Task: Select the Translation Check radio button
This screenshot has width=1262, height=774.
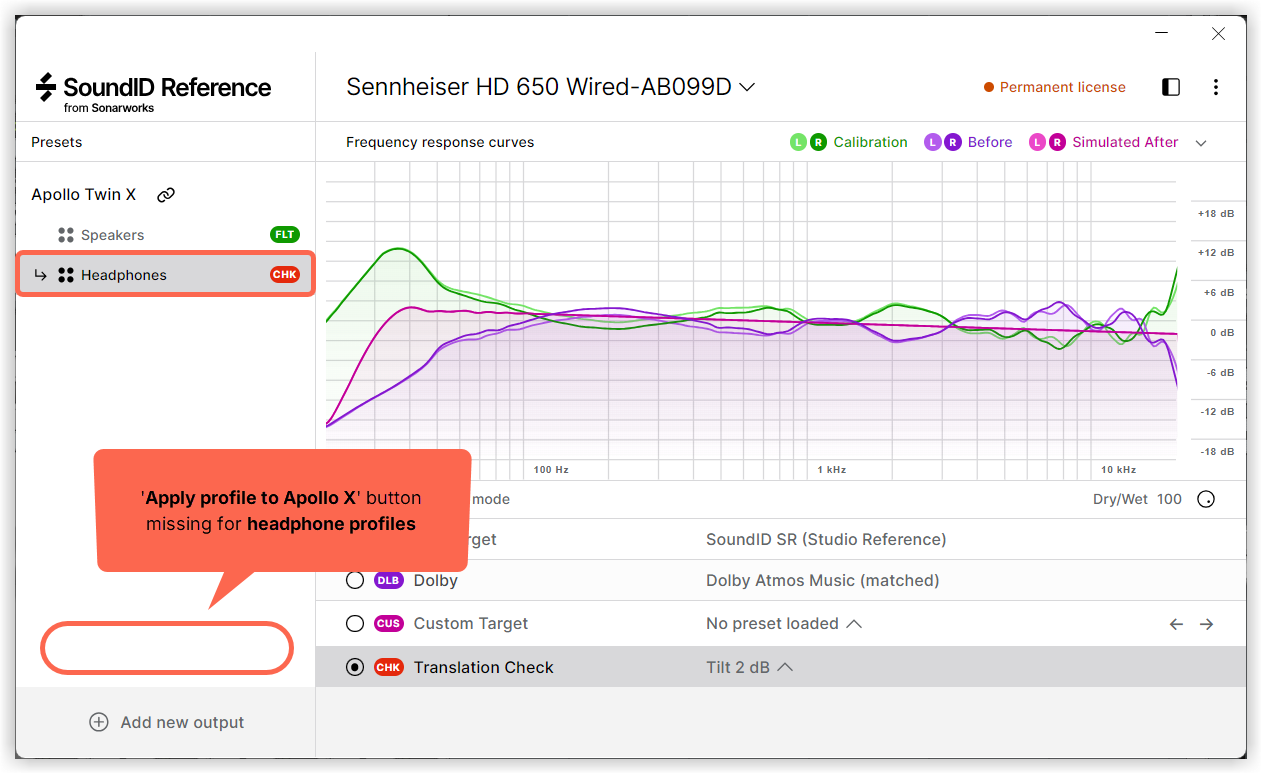Action: (x=355, y=667)
